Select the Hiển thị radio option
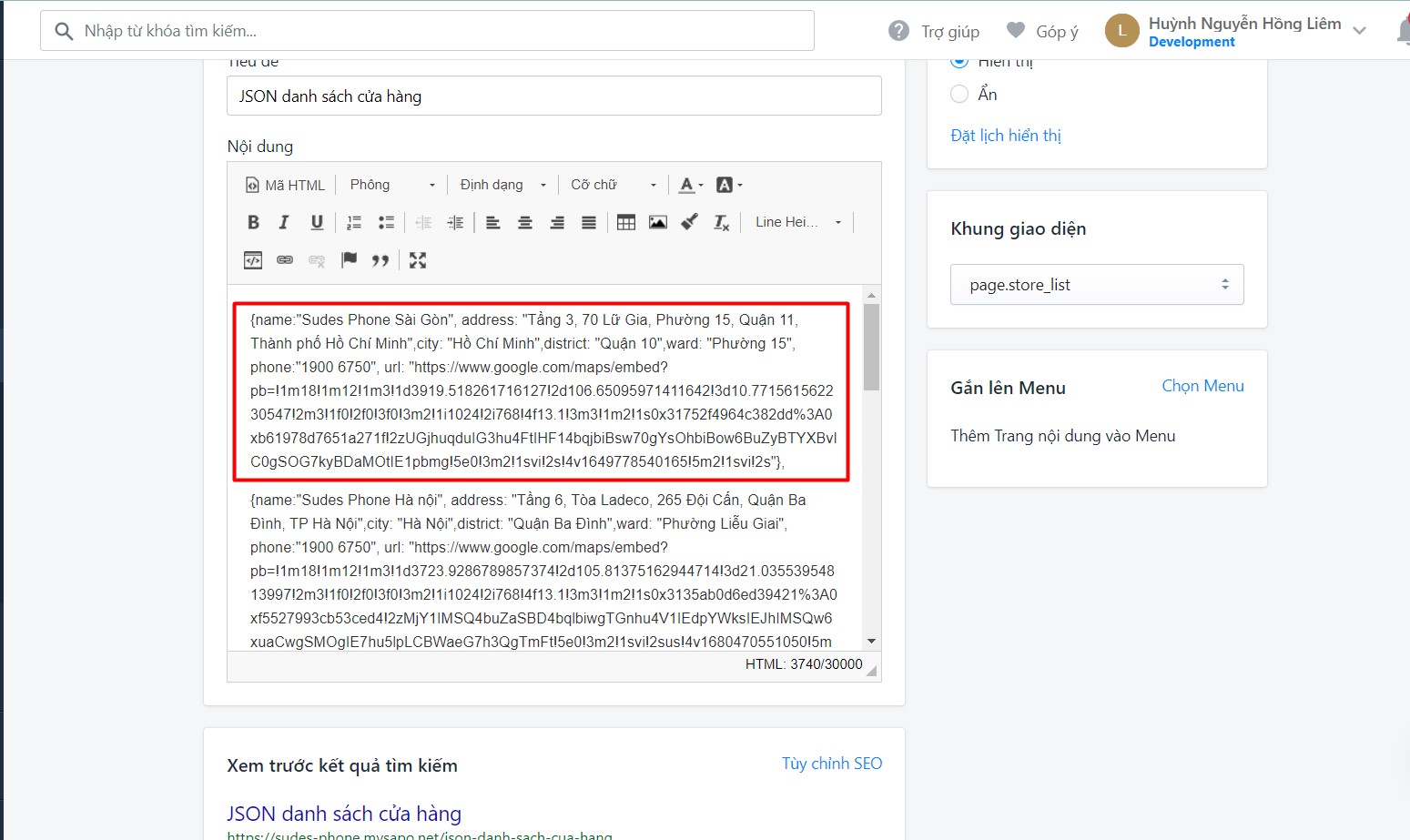 (x=959, y=61)
